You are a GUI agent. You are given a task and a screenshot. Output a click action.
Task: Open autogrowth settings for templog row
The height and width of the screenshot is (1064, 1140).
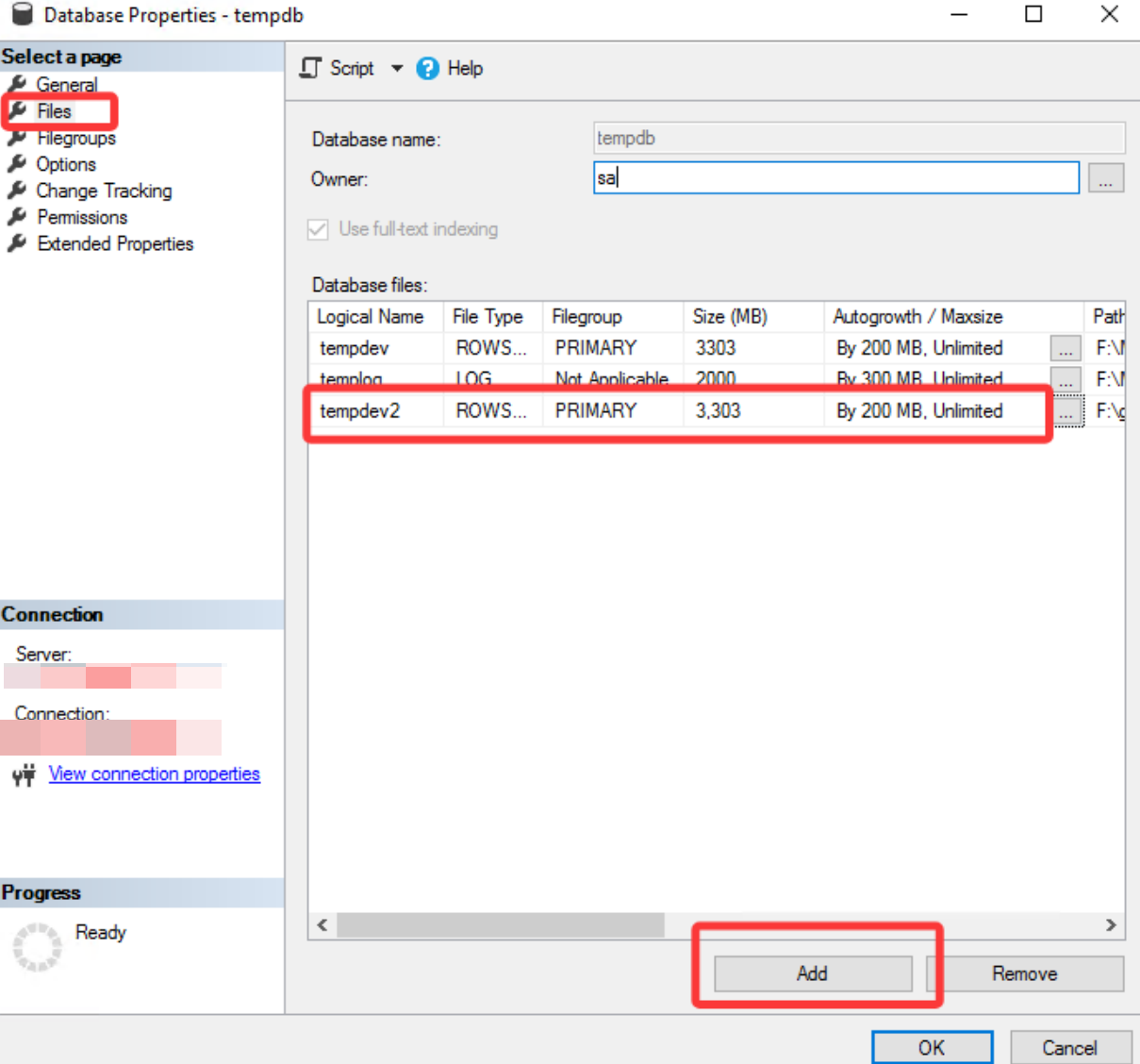(x=1066, y=379)
